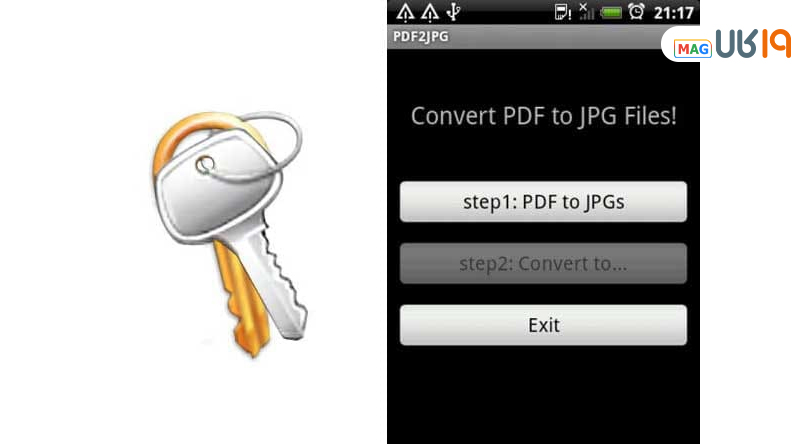The height and width of the screenshot is (444, 800).
Task: Click the colorful MAG logo badge
Action: pyautogui.click(x=692, y=49)
